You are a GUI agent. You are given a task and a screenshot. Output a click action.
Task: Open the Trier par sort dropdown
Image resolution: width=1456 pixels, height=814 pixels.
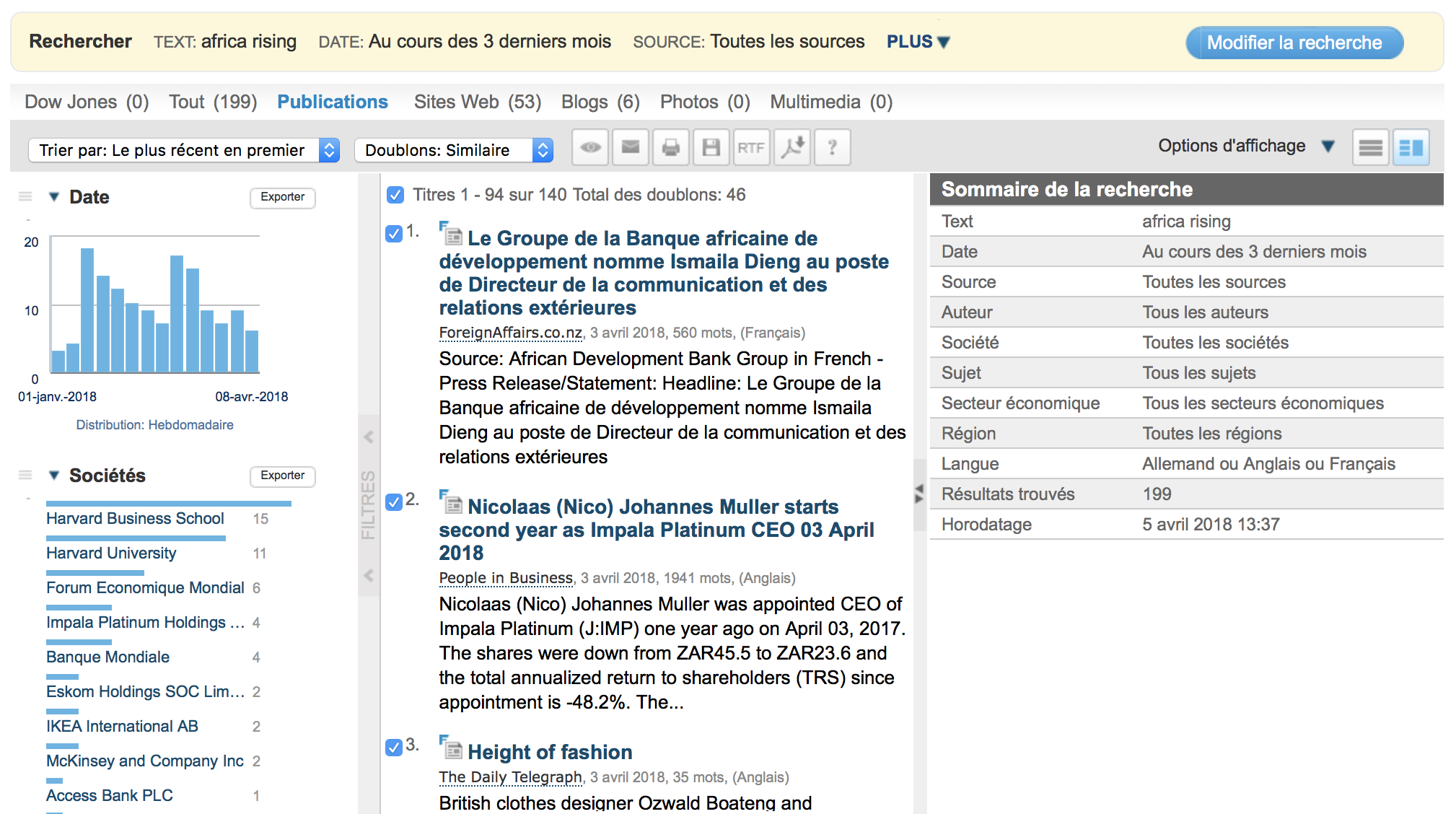coord(184,150)
